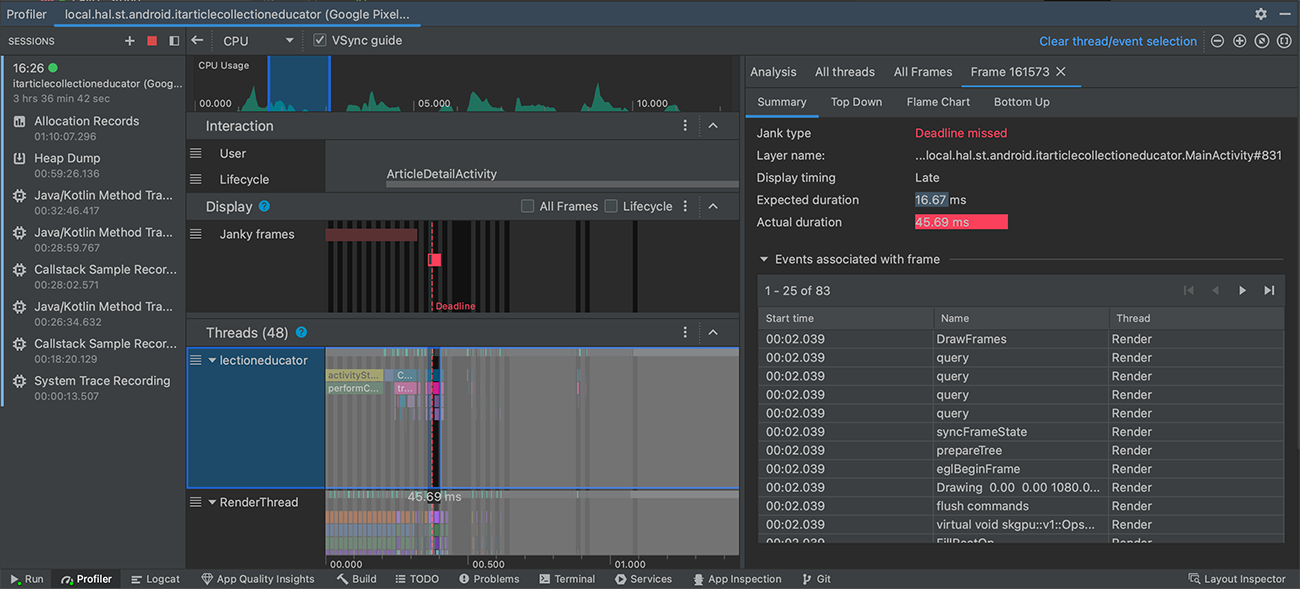
Task: Zoom to selection with brackets icon
Action: [x=1285, y=41]
